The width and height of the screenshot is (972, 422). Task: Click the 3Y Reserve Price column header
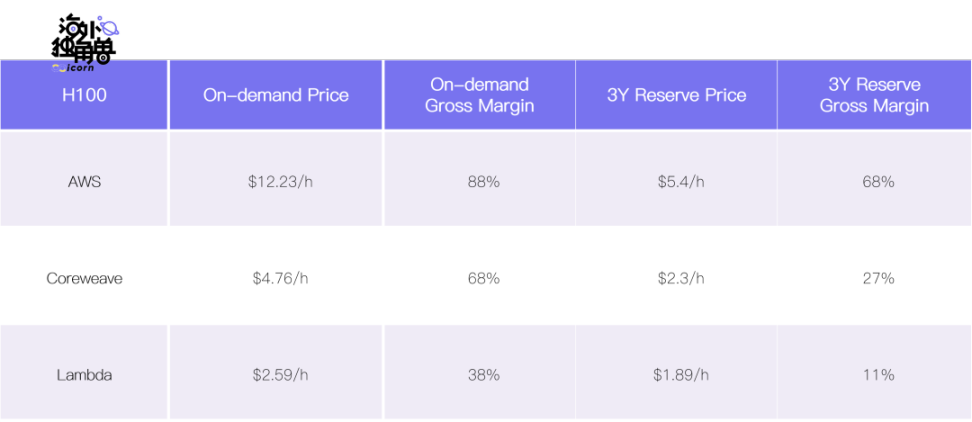tap(676, 96)
